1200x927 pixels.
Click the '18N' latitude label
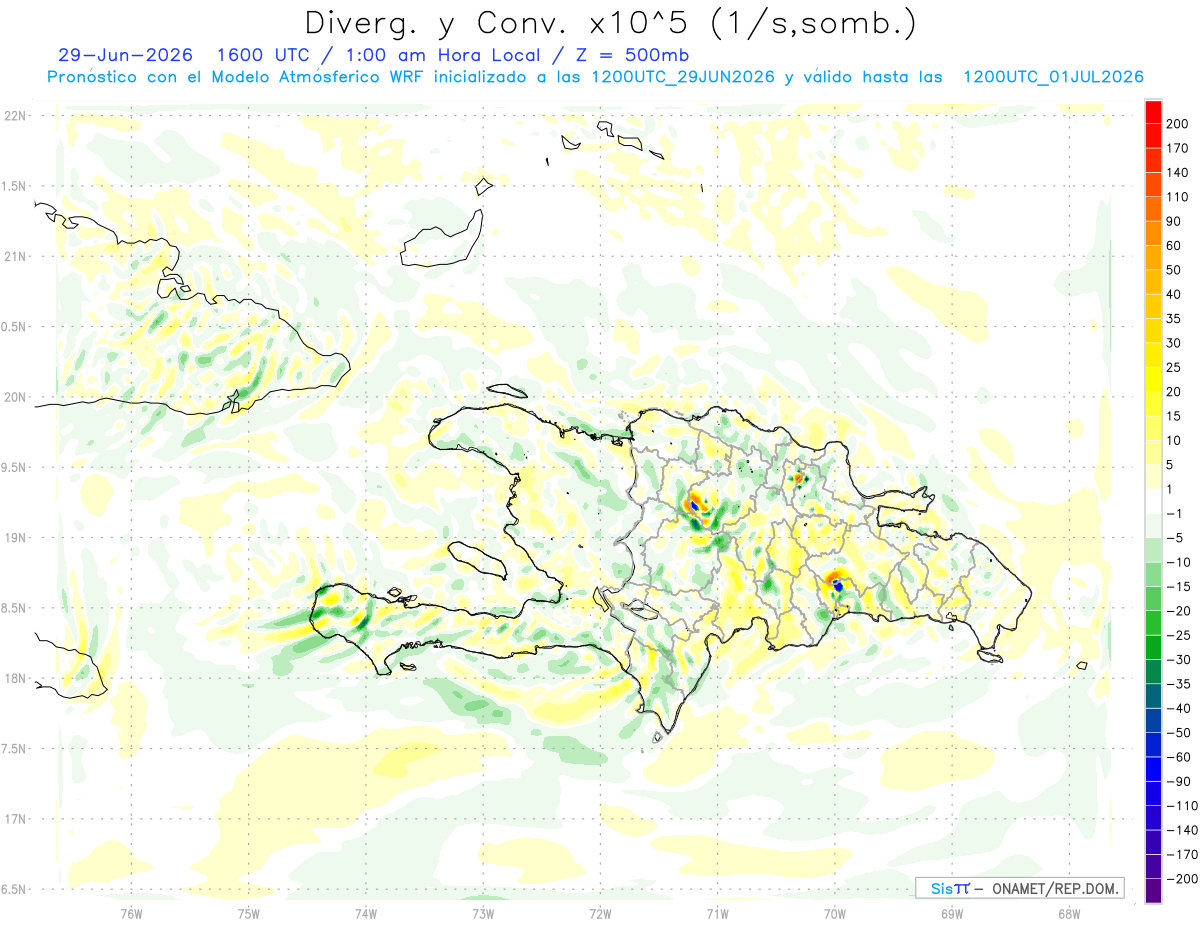pos(15,678)
